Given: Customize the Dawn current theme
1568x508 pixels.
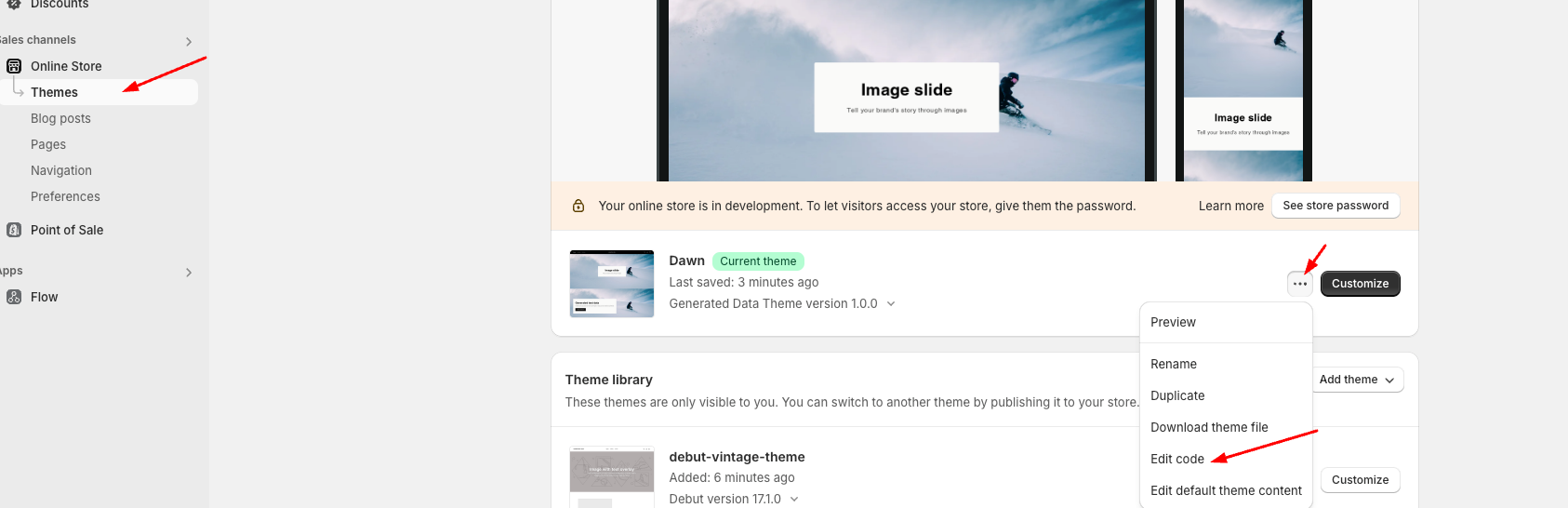Looking at the screenshot, I should (1360, 284).
